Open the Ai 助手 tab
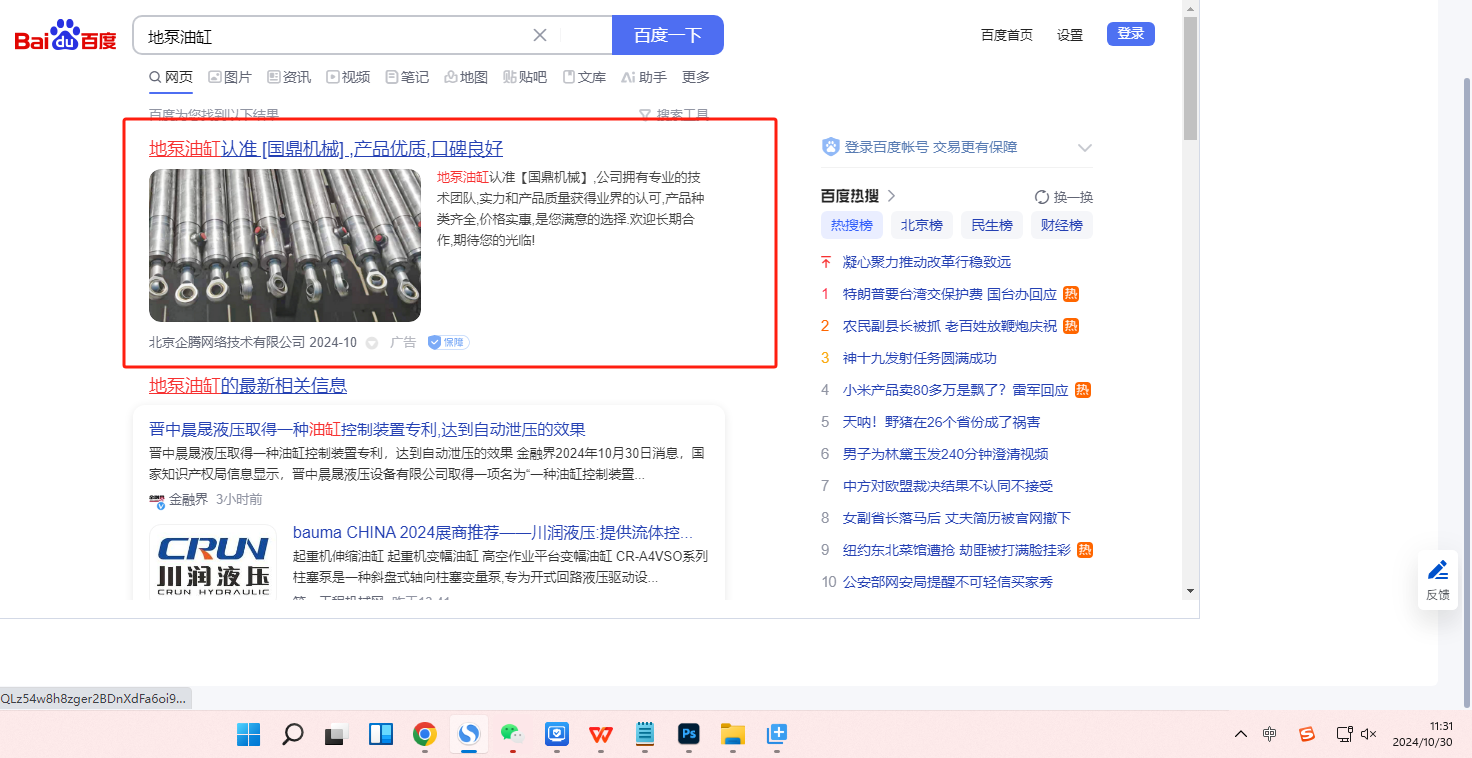The width and height of the screenshot is (1472, 758). pyautogui.click(x=644, y=77)
